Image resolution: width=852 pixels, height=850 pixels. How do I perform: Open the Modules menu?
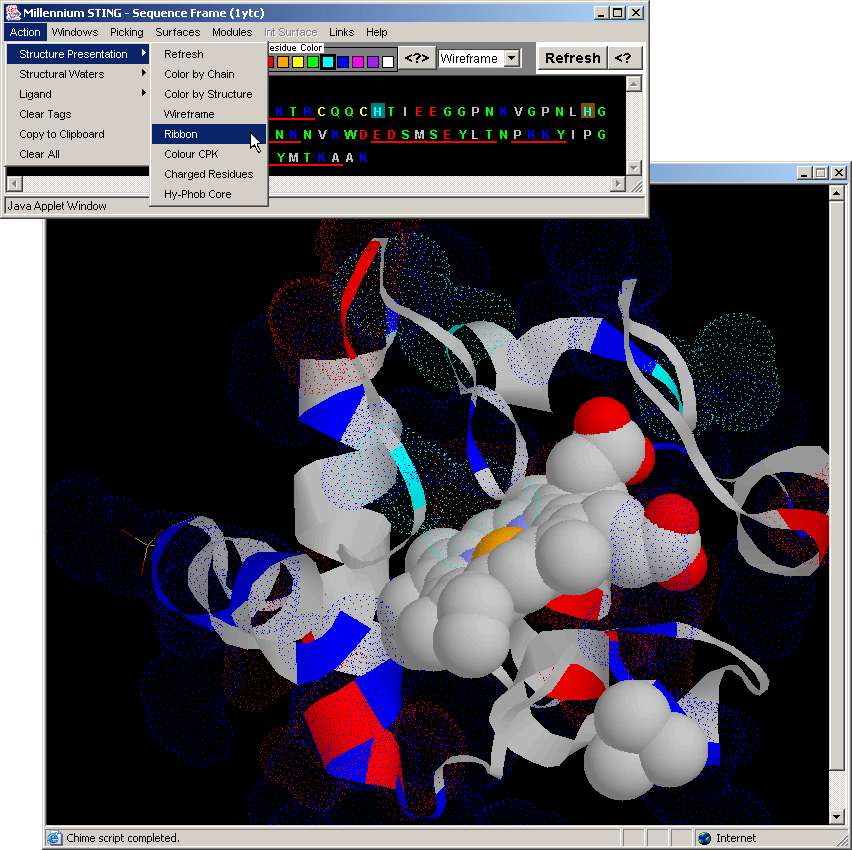point(232,32)
